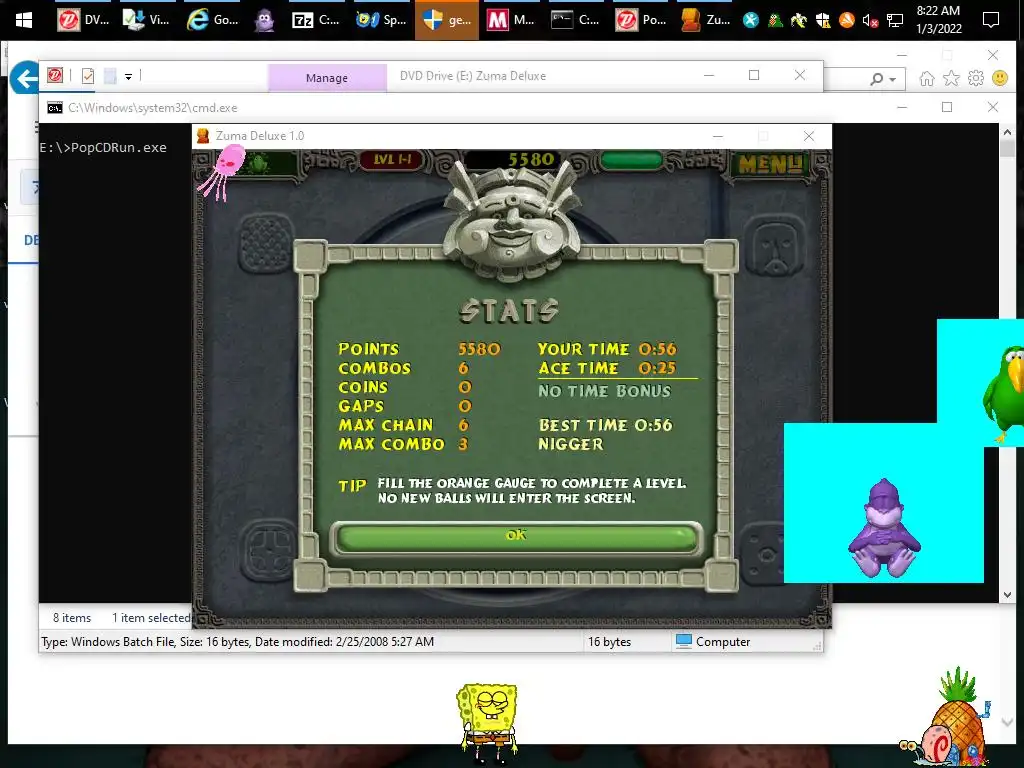1024x768 pixels.
Task: Open Internet Explorer Go... taskbar item
Action: pos(213,20)
